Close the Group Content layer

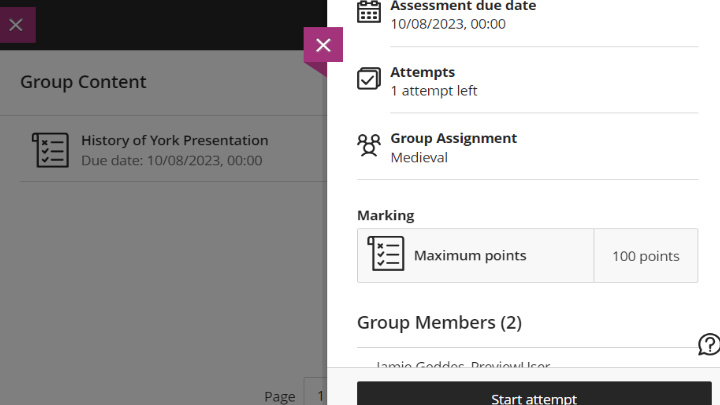point(16,24)
